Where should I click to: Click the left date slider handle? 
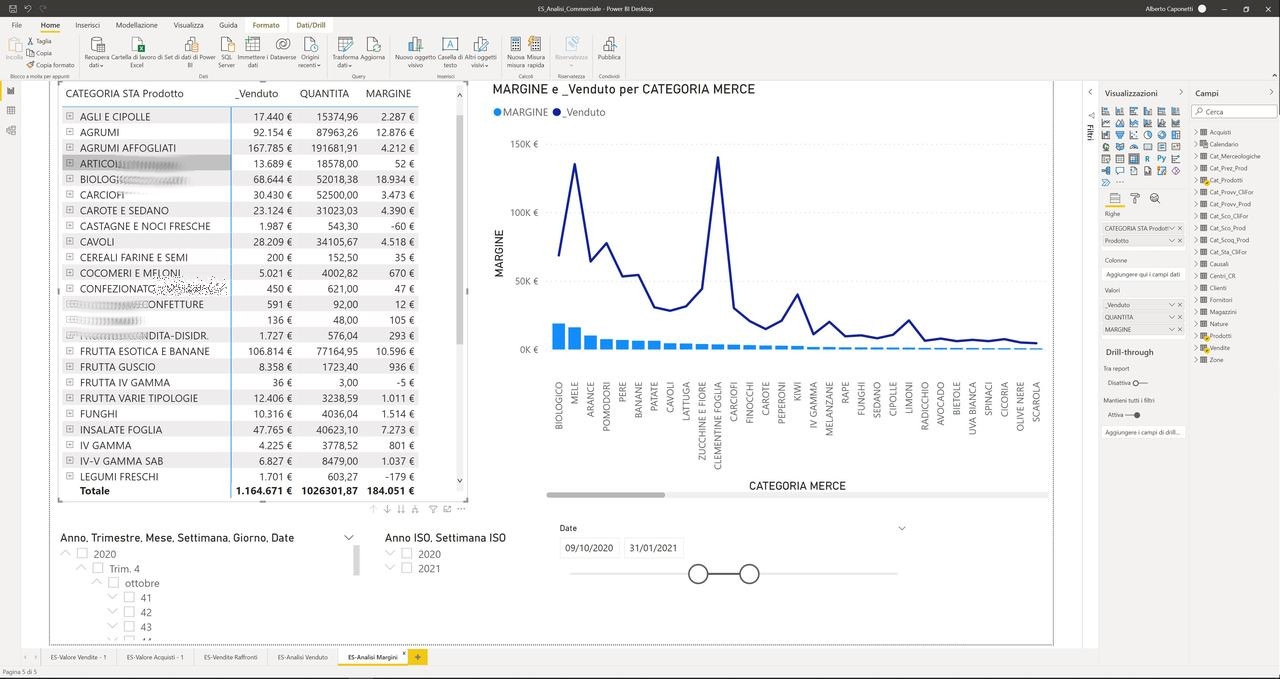click(x=698, y=573)
